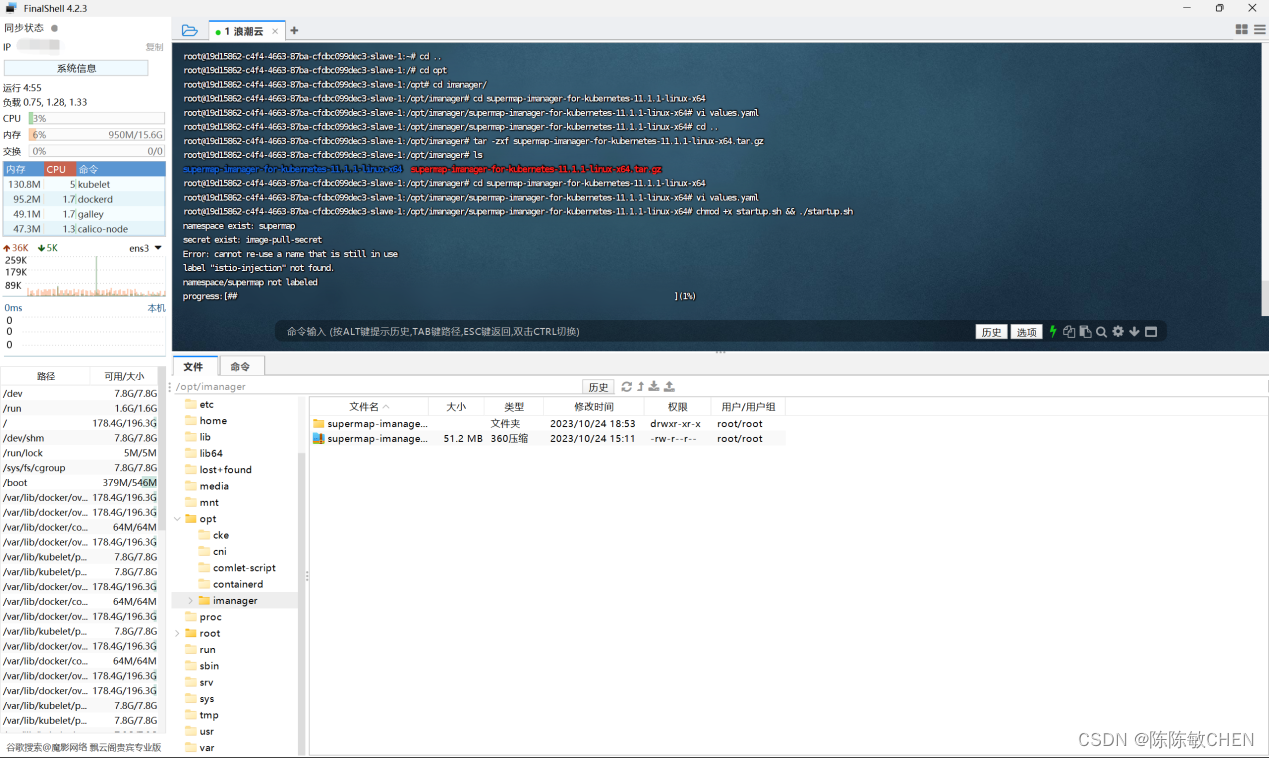Add a new session tab with plus

[x=294, y=31]
